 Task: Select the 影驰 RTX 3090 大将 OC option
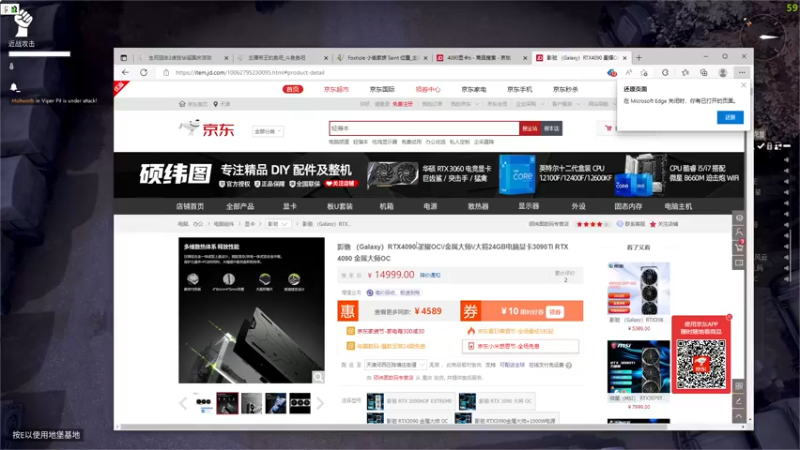click(496, 401)
